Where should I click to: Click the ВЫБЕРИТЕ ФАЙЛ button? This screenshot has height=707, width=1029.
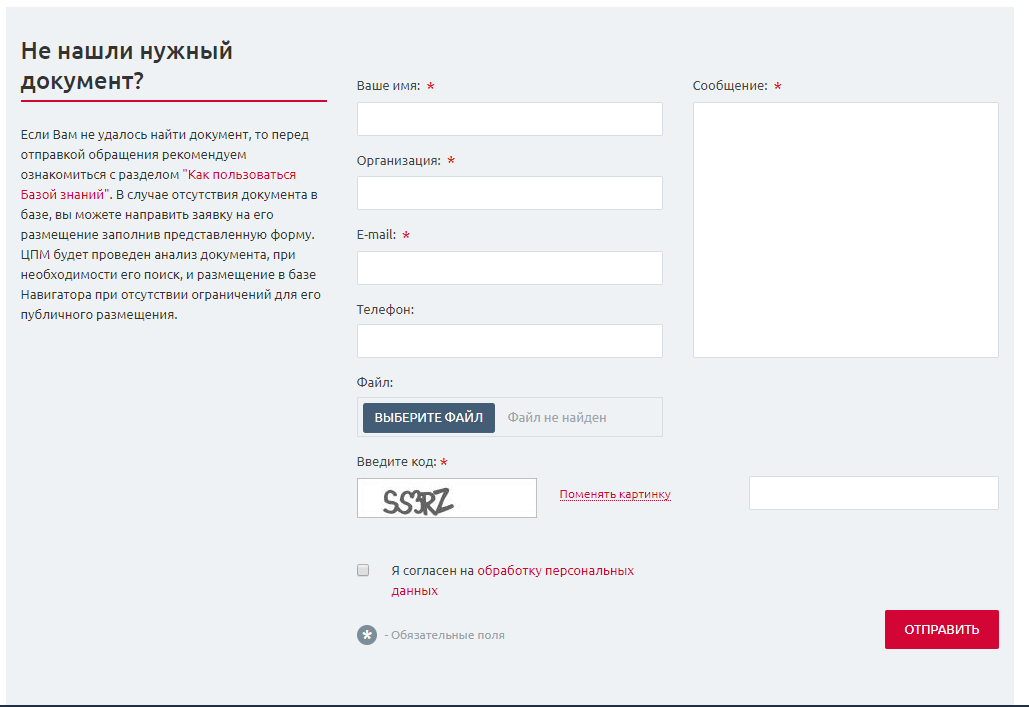click(428, 418)
